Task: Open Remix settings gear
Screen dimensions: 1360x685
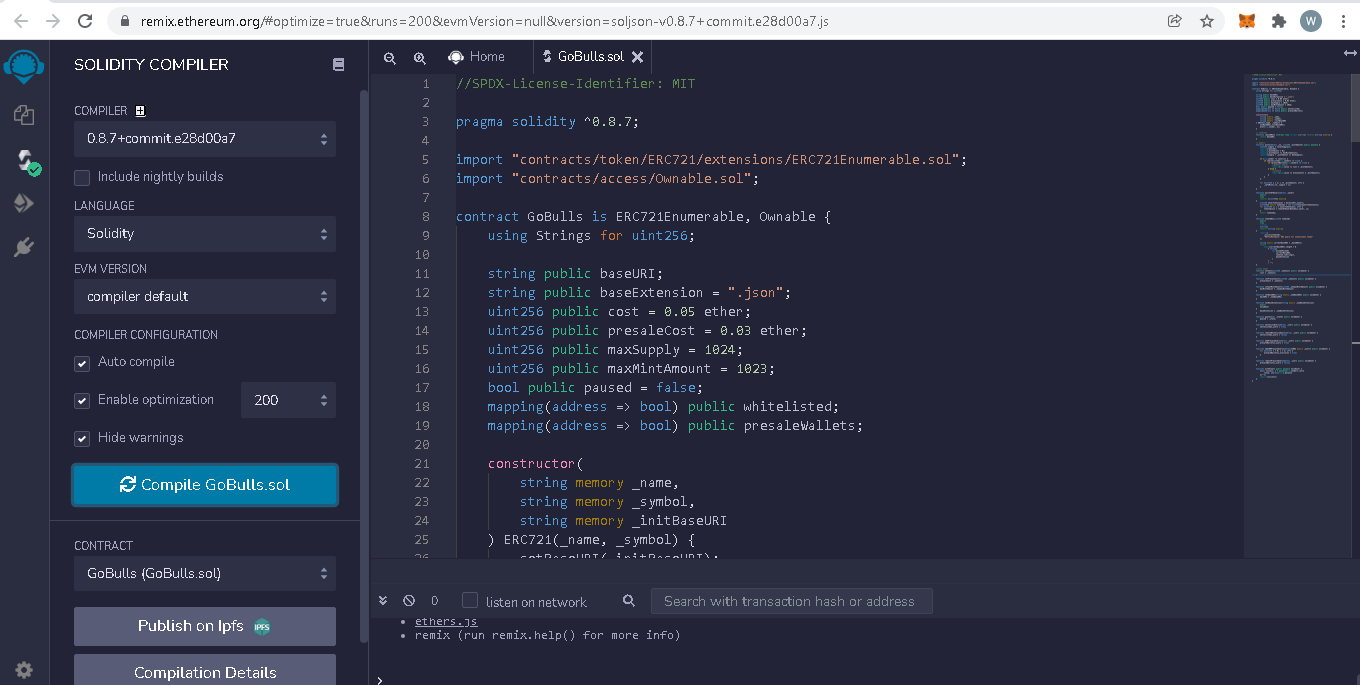Action: (24, 670)
